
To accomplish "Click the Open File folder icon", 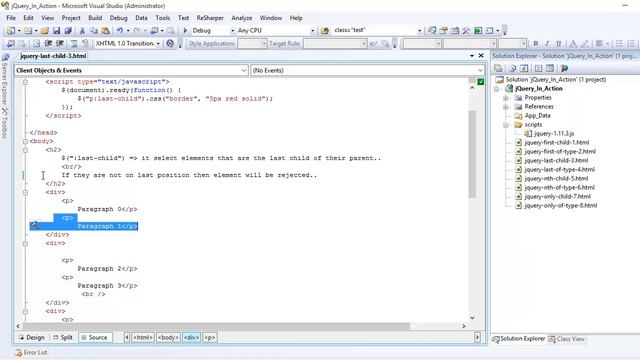I will coord(44,31).
